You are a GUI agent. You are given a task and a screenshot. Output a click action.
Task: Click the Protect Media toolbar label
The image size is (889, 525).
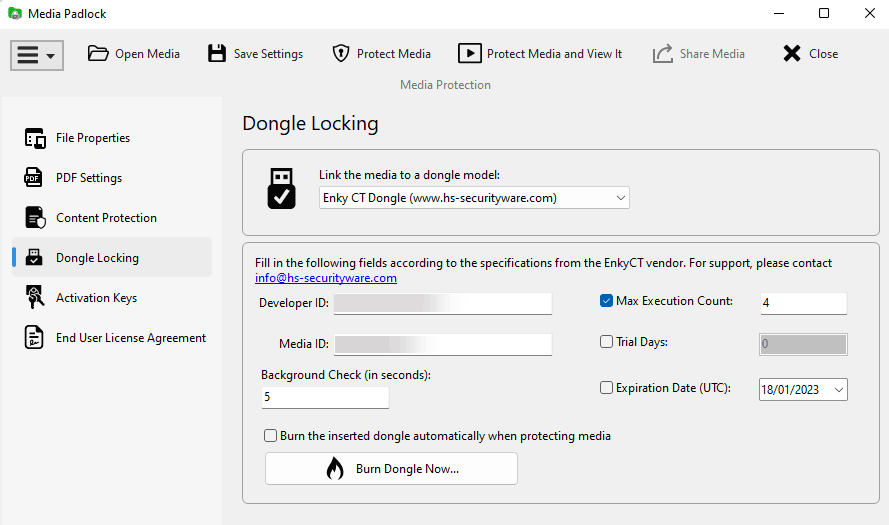(393, 54)
